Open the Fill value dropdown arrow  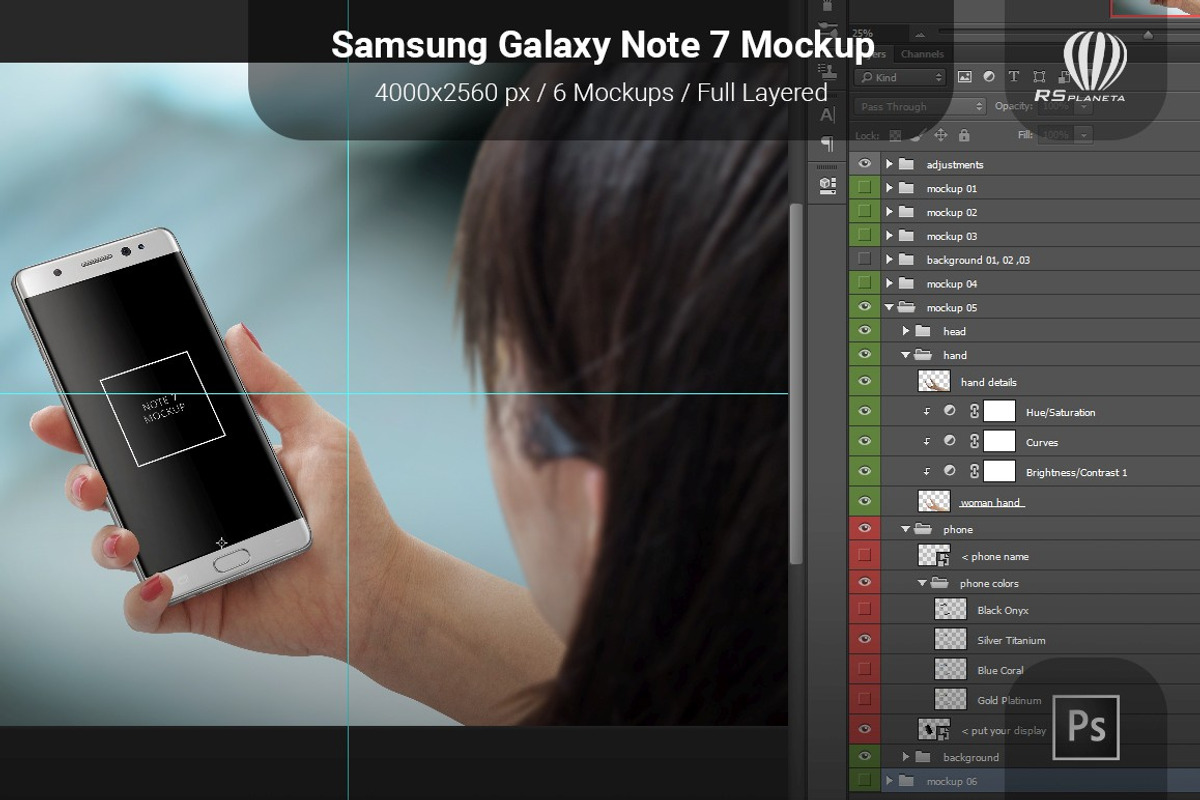coord(1084,134)
